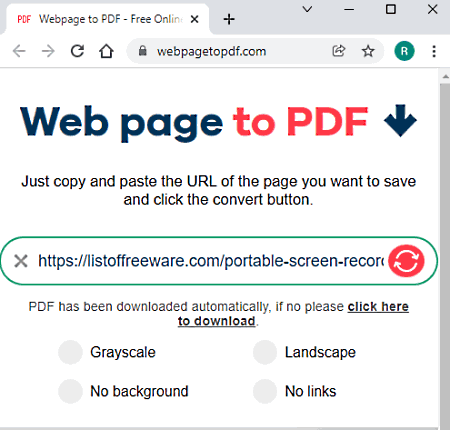Viewport: 450px width, 430px height.
Task: Enable the No background option
Action: point(70,391)
